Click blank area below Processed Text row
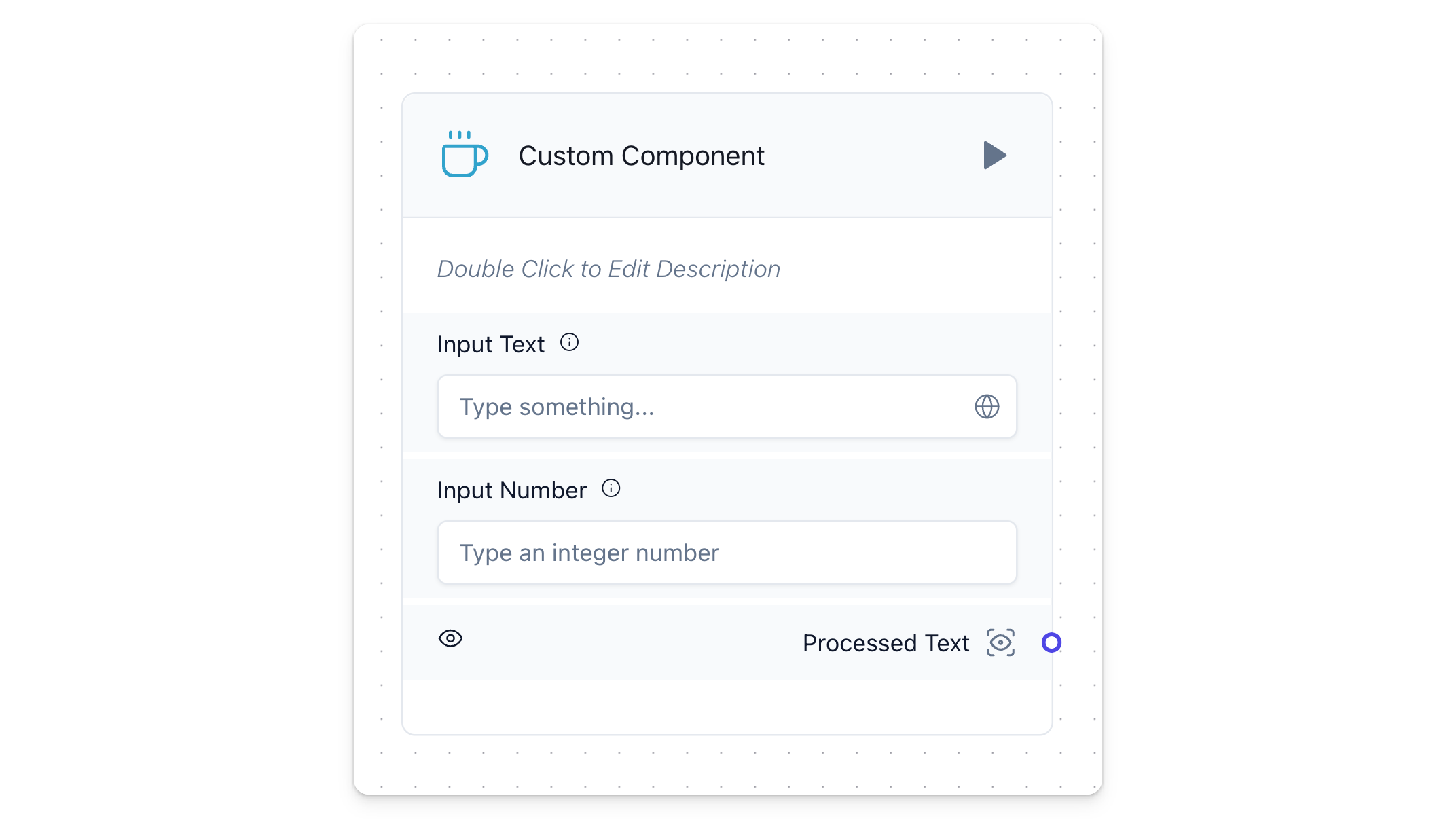Image resolution: width=1456 pixels, height=819 pixels. point(727,706)
